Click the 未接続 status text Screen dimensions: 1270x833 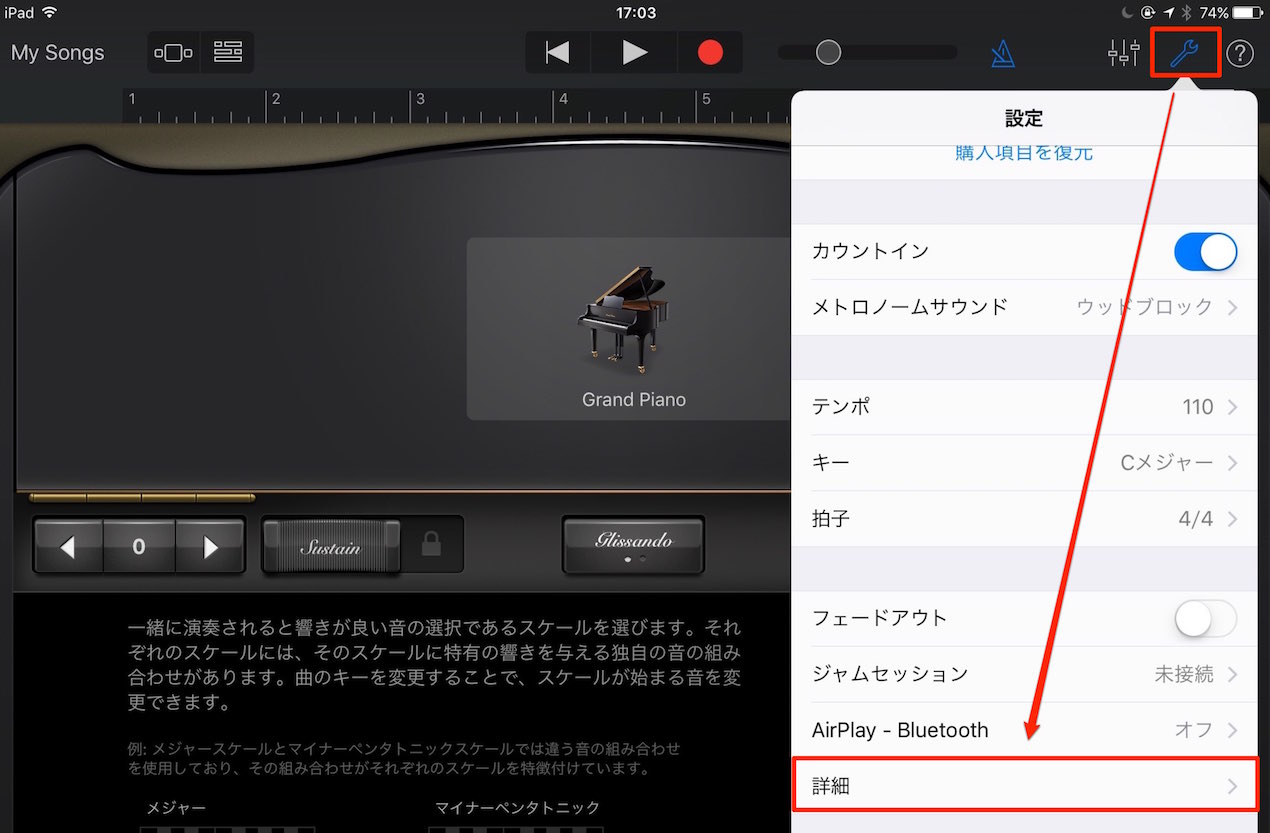tap(1184, 674)
